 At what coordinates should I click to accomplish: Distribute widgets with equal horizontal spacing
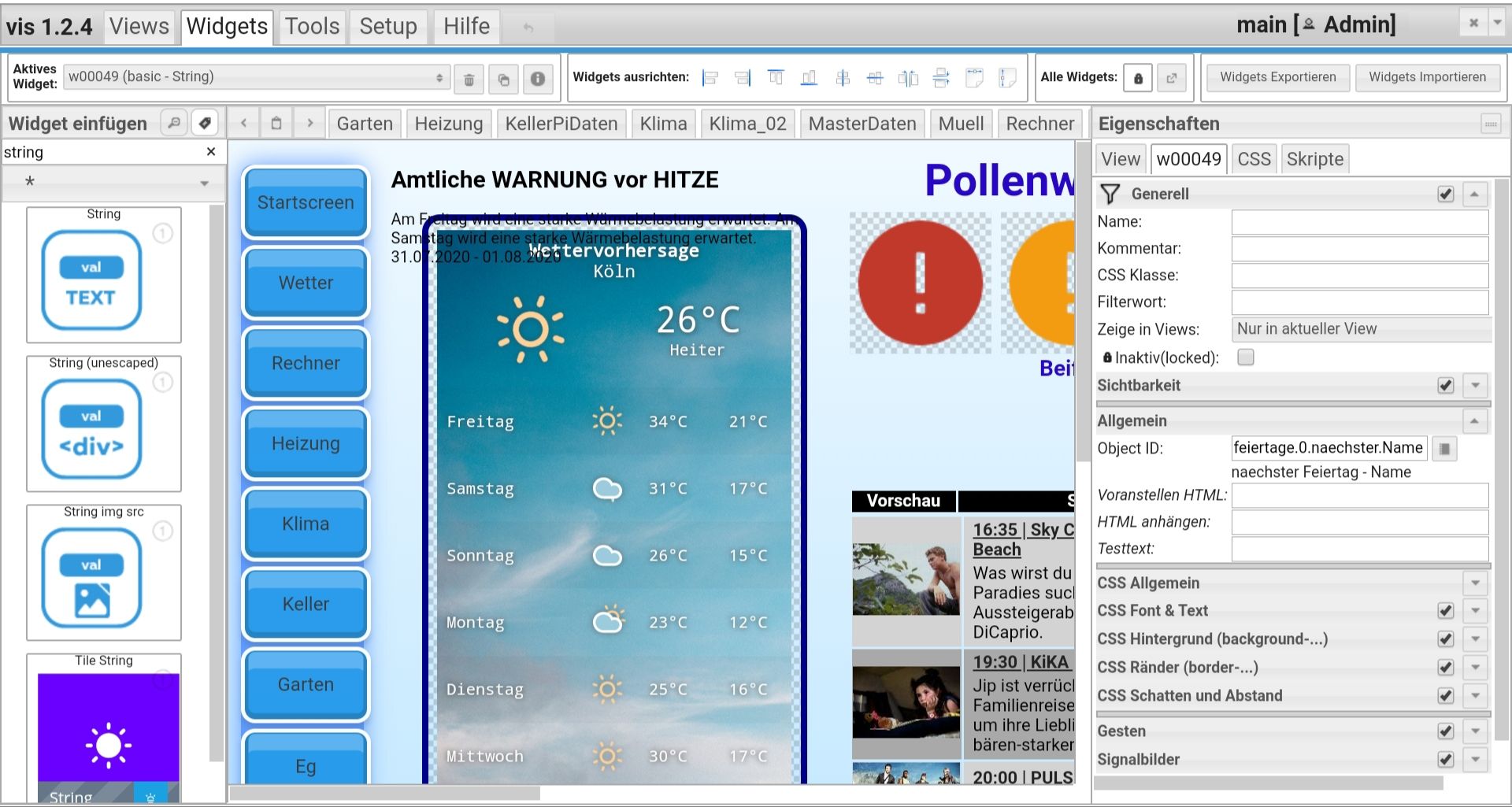[x=908, y=77]
